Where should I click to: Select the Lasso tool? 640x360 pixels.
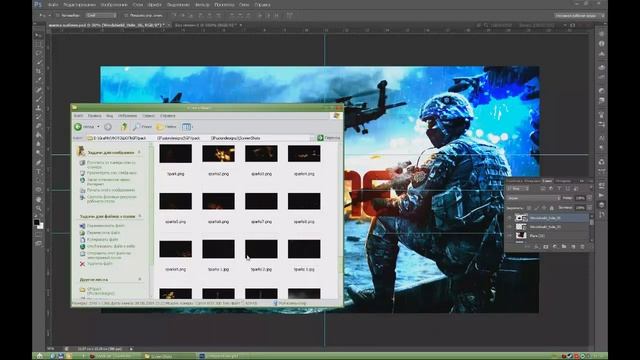pyautogui.click(x=39, y=53)
